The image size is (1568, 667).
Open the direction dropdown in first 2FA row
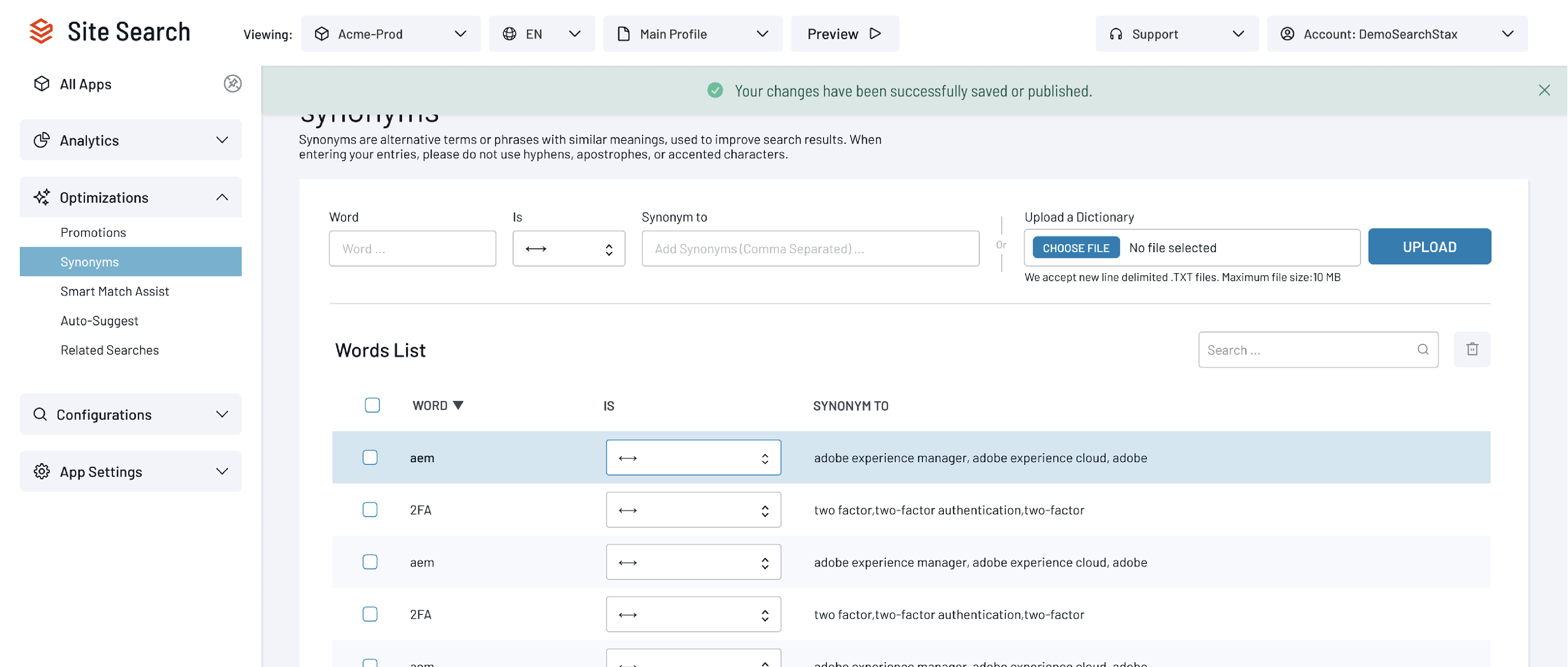pyautogui.click(x=693, y=510)
